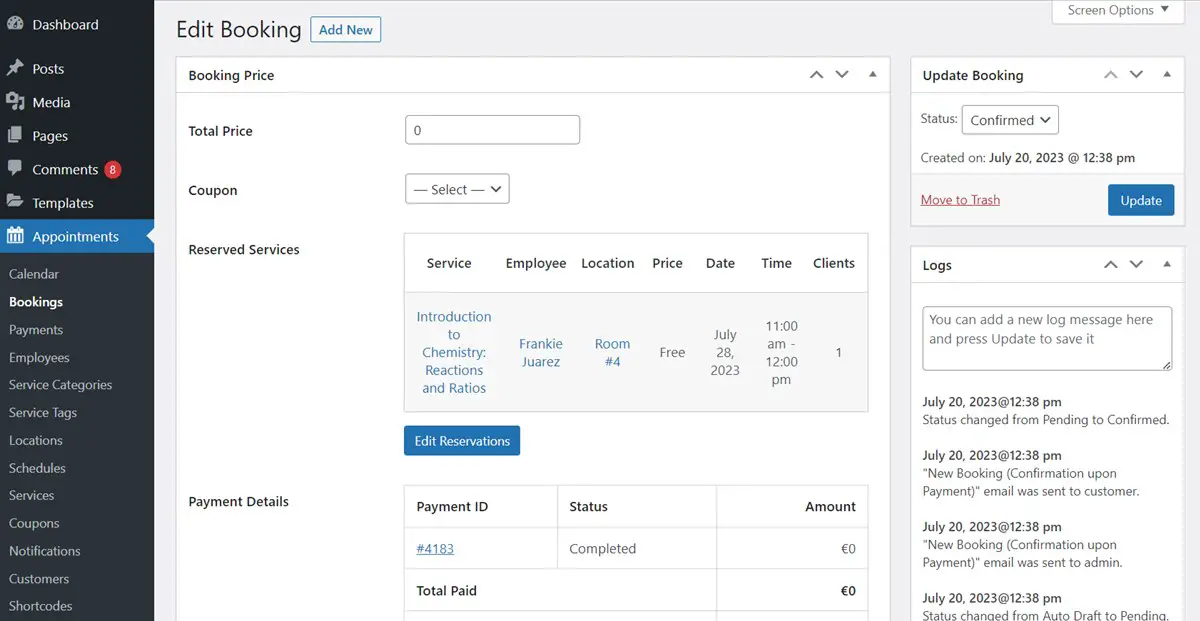The height and width of the screenshot is (621, 1200).
Task: Move Update Booking panel up
Action: coord(1111,75)
